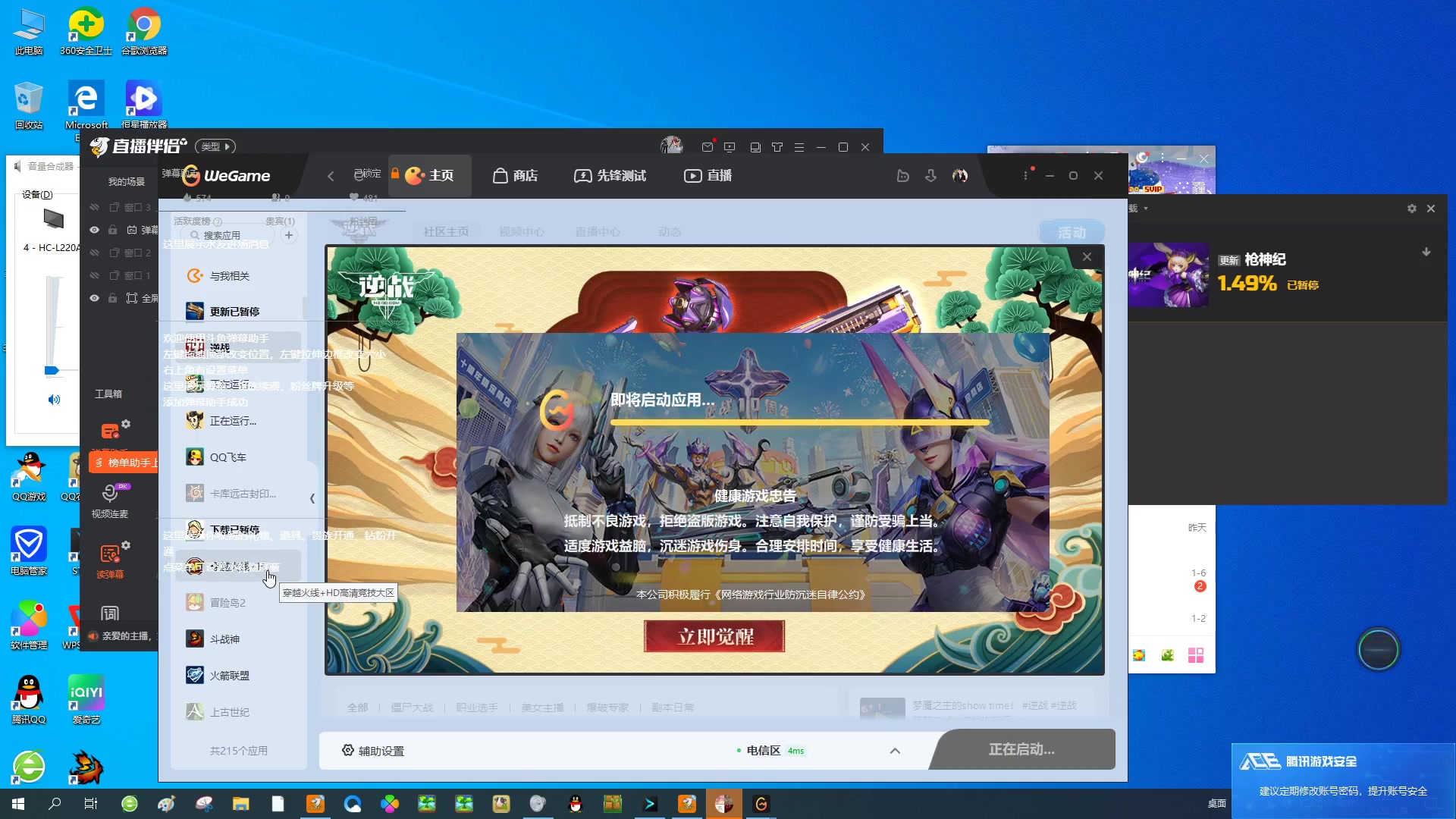Toggle visibility of 弹幕 scene source
The image size is (1456, 819).
[x=95, y=230]
